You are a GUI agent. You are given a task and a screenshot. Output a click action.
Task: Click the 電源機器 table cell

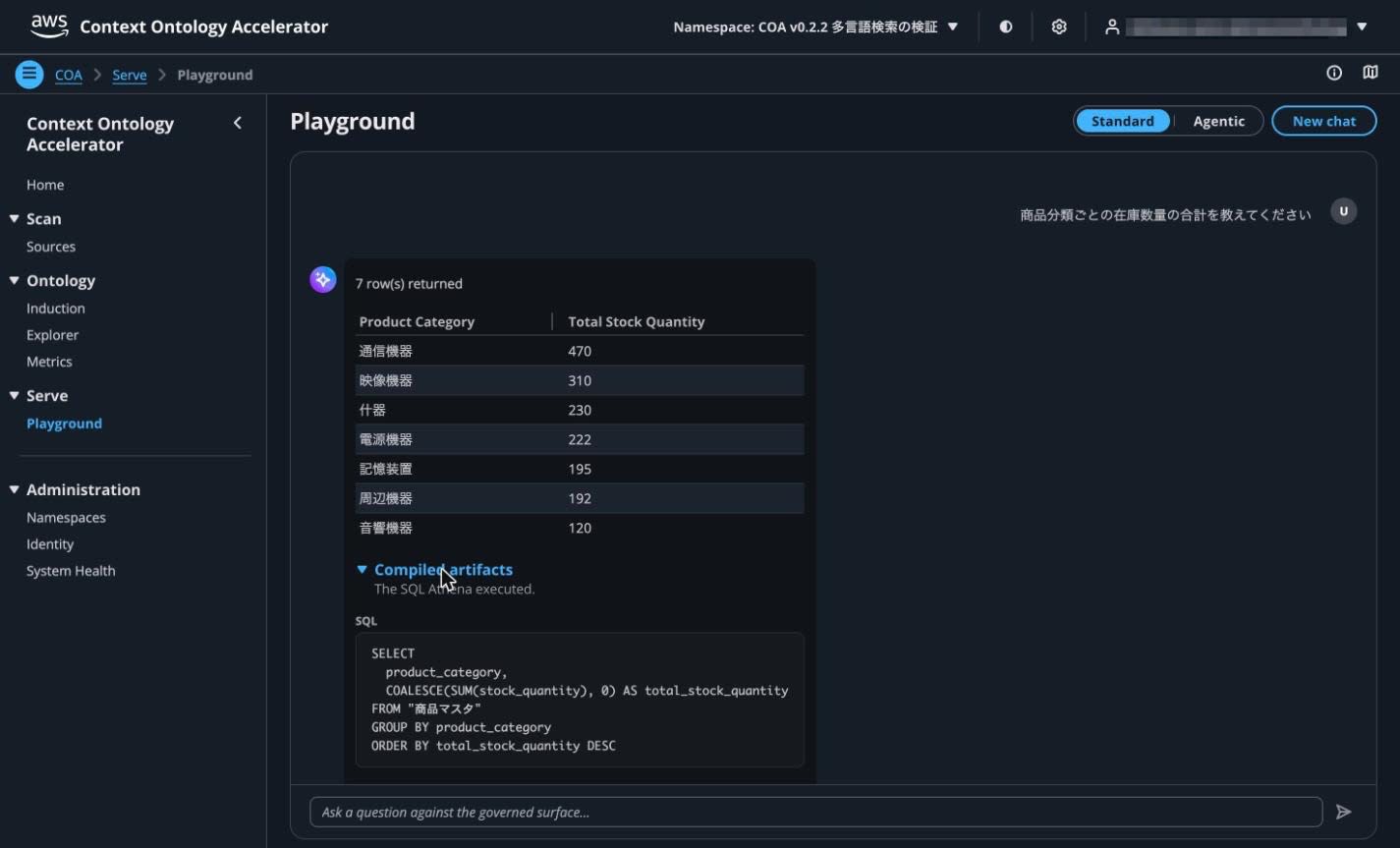pyautogui.click(x=385, y=439)
